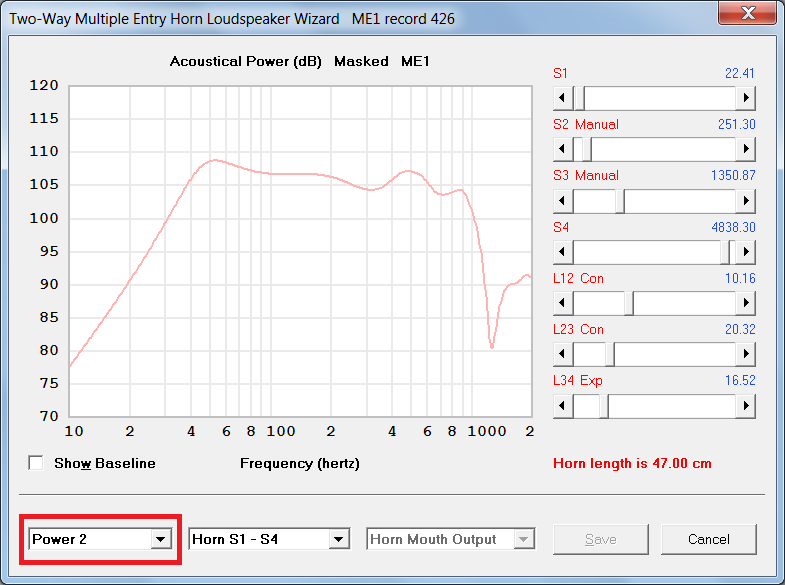Click the L34 Exp slider right arrow
The height and width of the screenshot is (585, 785).
(x=745, y=405)
